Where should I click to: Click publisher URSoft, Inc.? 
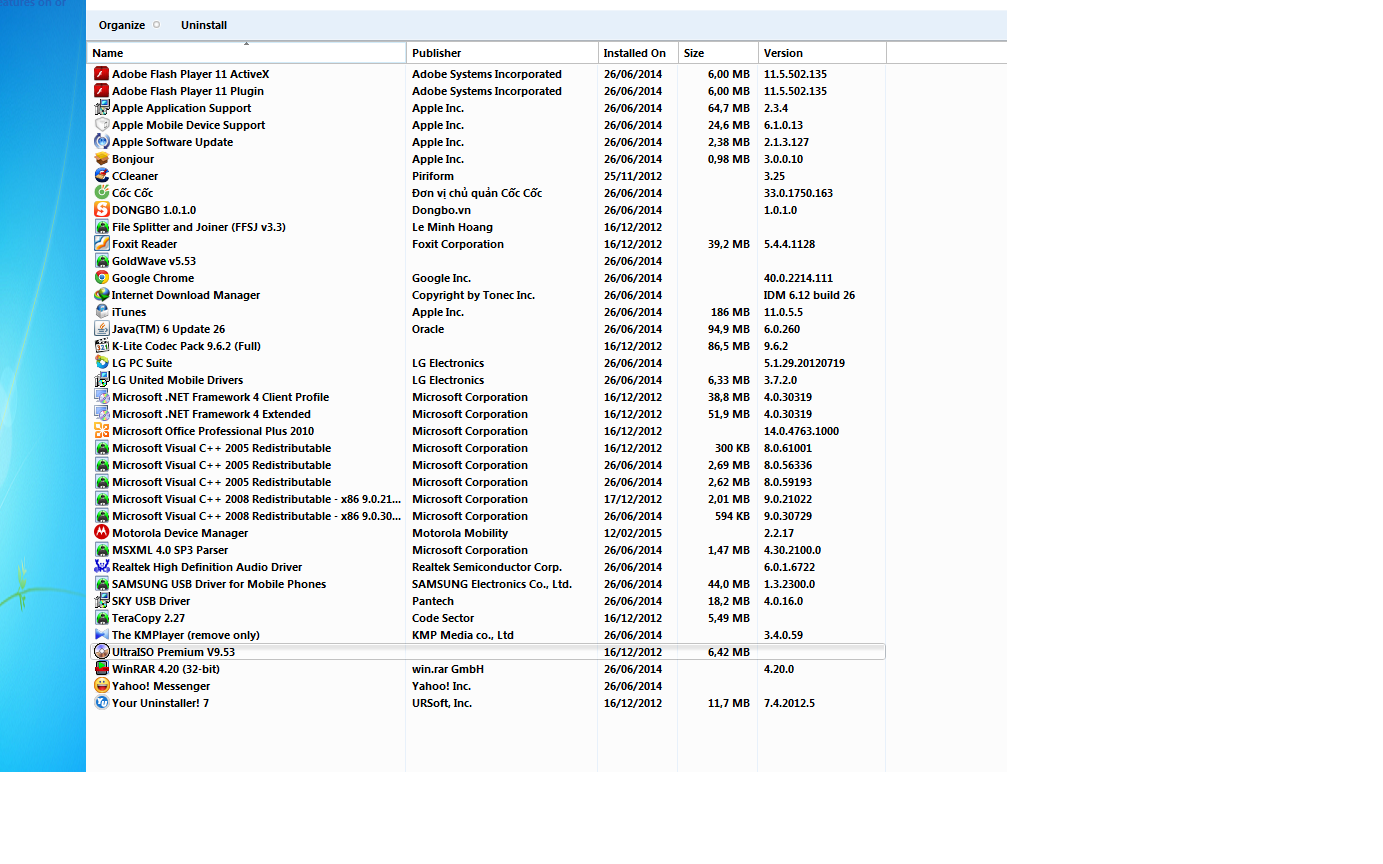[x=442, y=703]
